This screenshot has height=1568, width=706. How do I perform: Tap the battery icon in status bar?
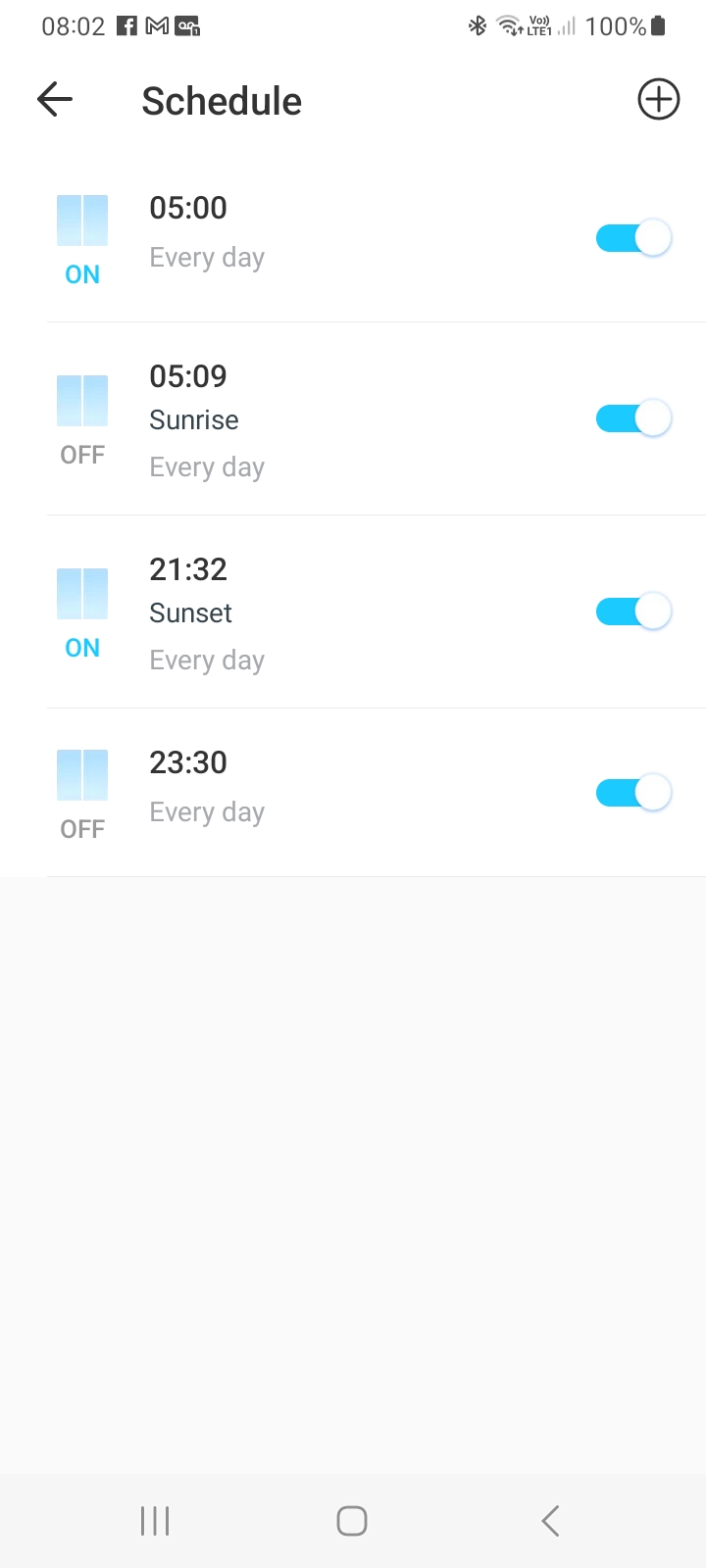(658, 26)
